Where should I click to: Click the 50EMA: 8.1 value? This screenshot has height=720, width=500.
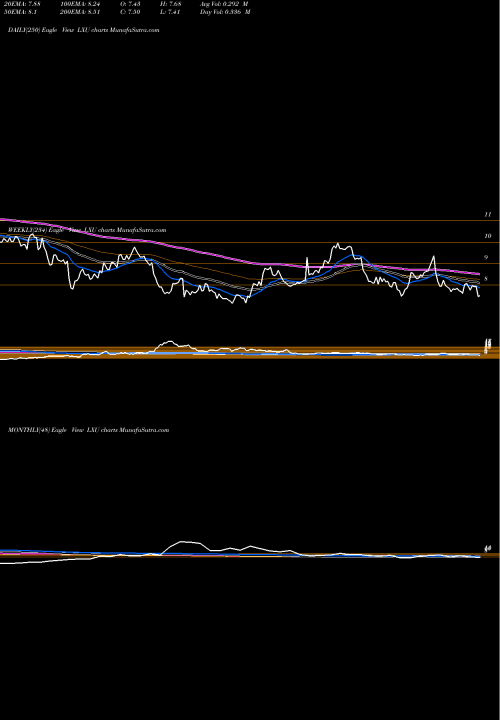(x=22, y=12)
